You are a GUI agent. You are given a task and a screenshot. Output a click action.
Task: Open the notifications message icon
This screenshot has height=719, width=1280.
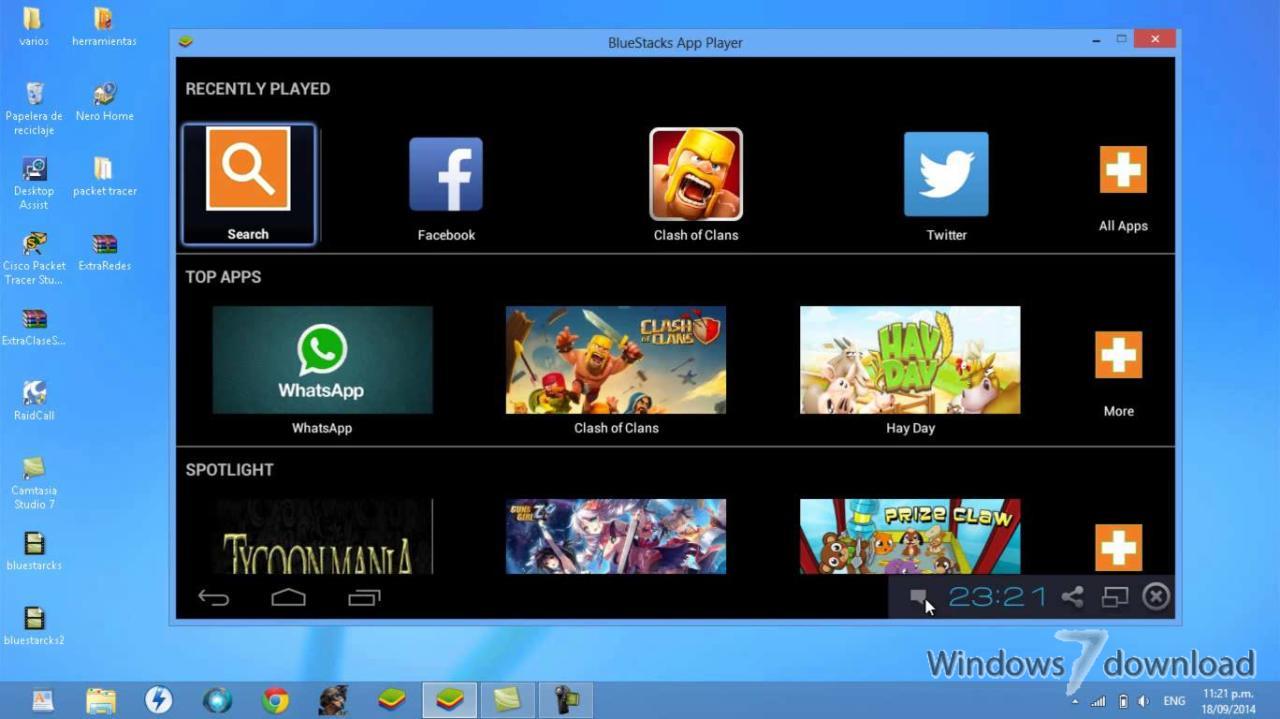918,597
